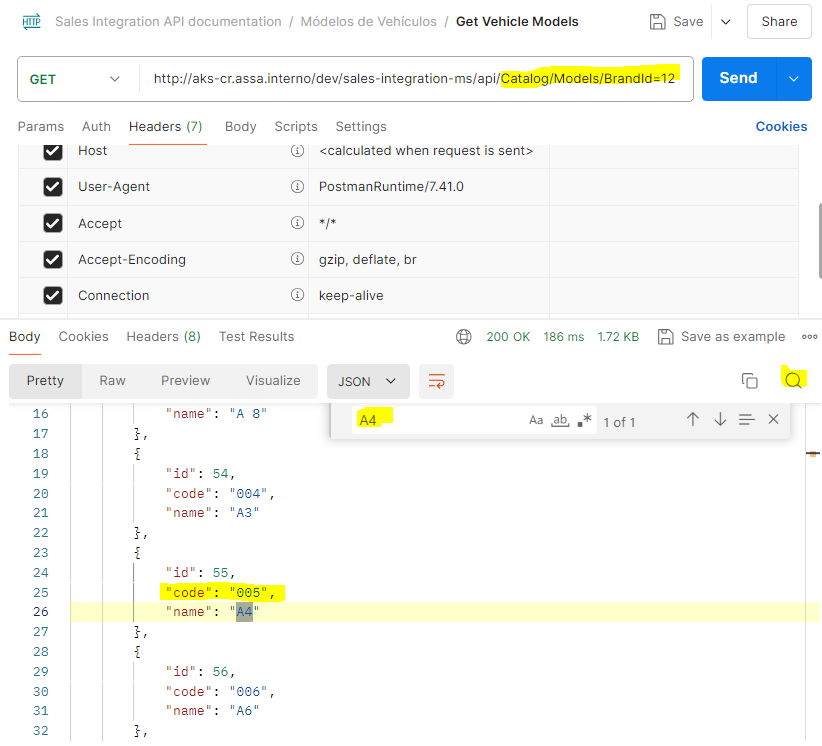Close the response search bar
This screenshot has width=822, height=746.
click(x=773, y=419)
